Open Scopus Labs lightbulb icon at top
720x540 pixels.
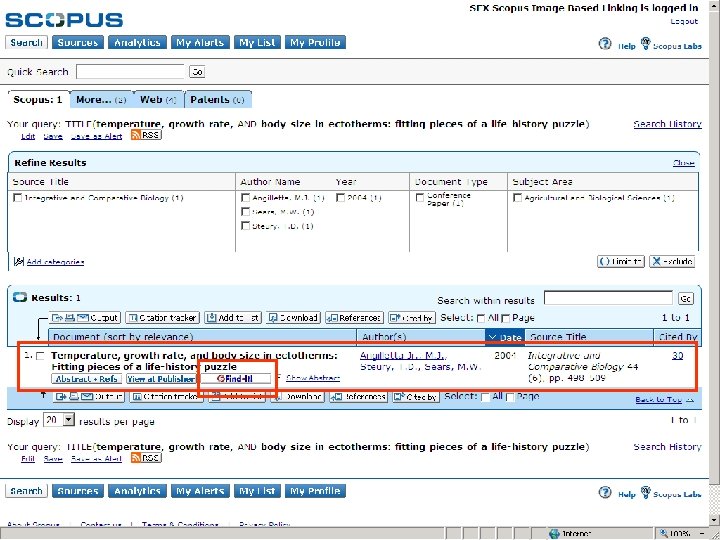point(645,44)
